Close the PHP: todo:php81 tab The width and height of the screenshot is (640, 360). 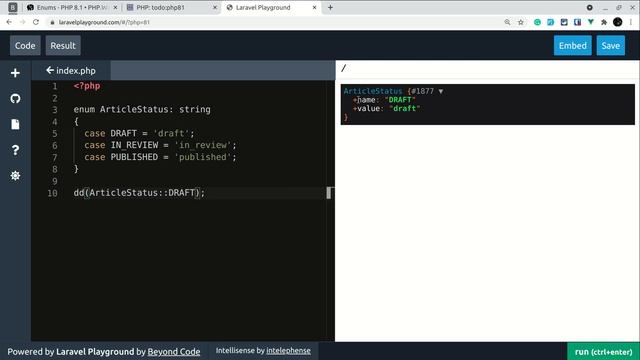click(x=215, y=7)
